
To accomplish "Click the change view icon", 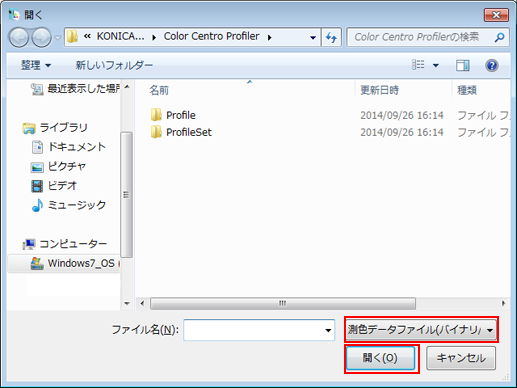I will point(418,65).
